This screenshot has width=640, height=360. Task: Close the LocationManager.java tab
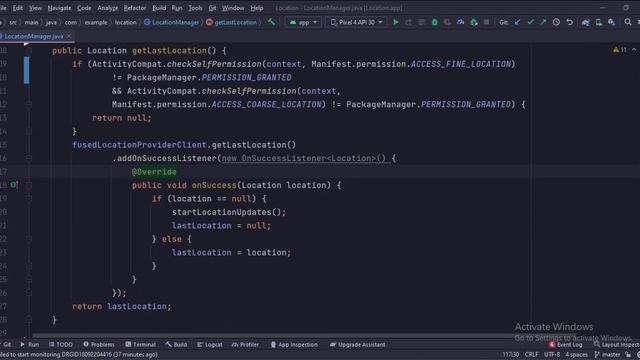69,36
